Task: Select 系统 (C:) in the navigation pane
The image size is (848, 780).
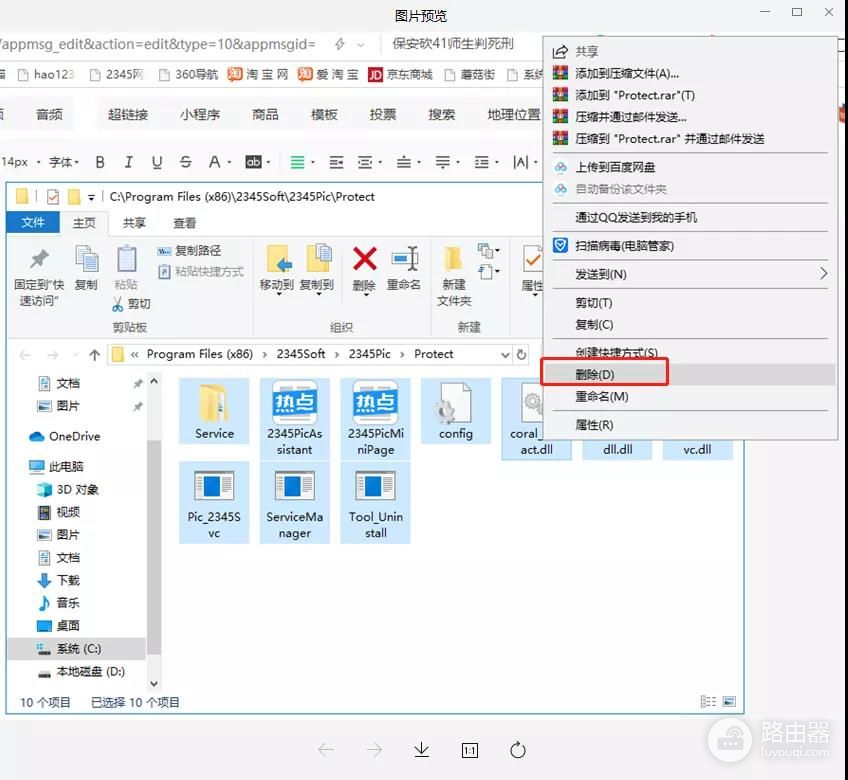Action: pyautogui.click(x=77, y=649)
